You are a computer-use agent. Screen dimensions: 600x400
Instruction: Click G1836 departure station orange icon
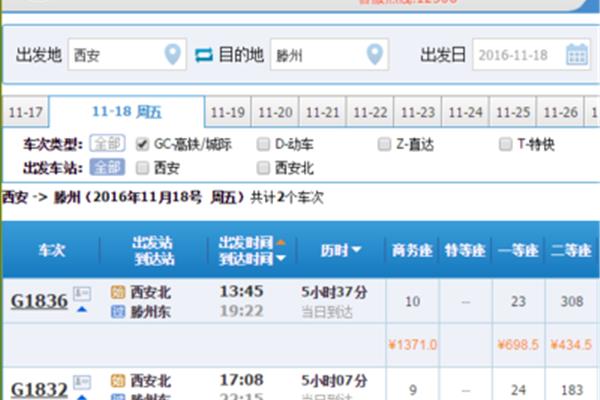click(x=118, y=292)
